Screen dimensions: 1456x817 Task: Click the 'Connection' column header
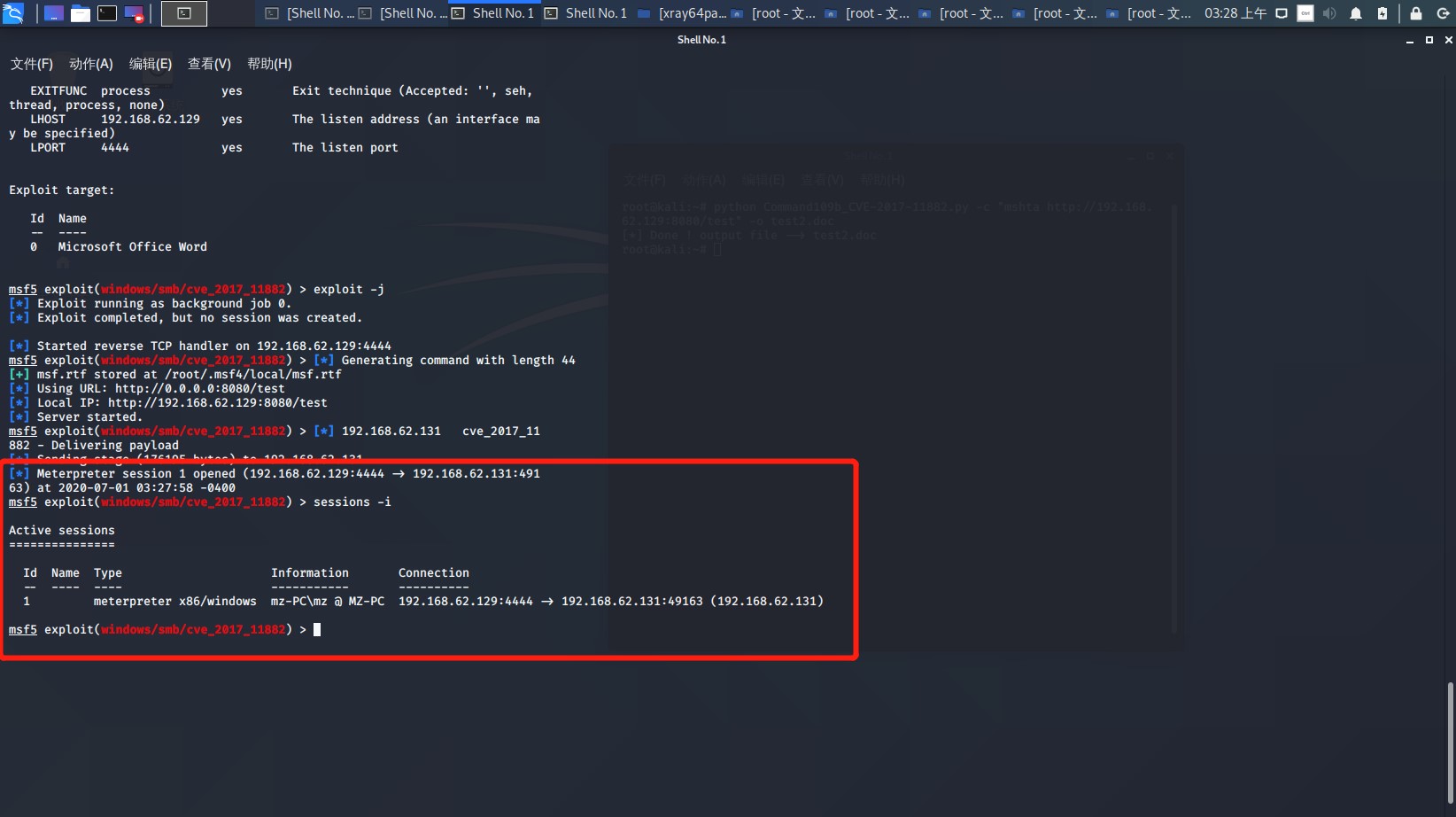[x=434, y=572]
